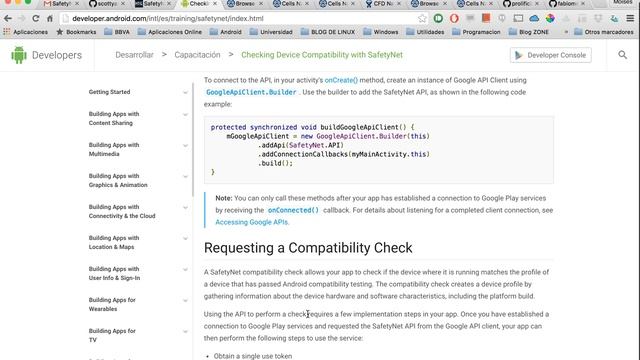The height and width of the screenshot is (360, 640).
Task: Open the Programacion bookmark folder
Action: pyautogui.click(x=476, y=32)
